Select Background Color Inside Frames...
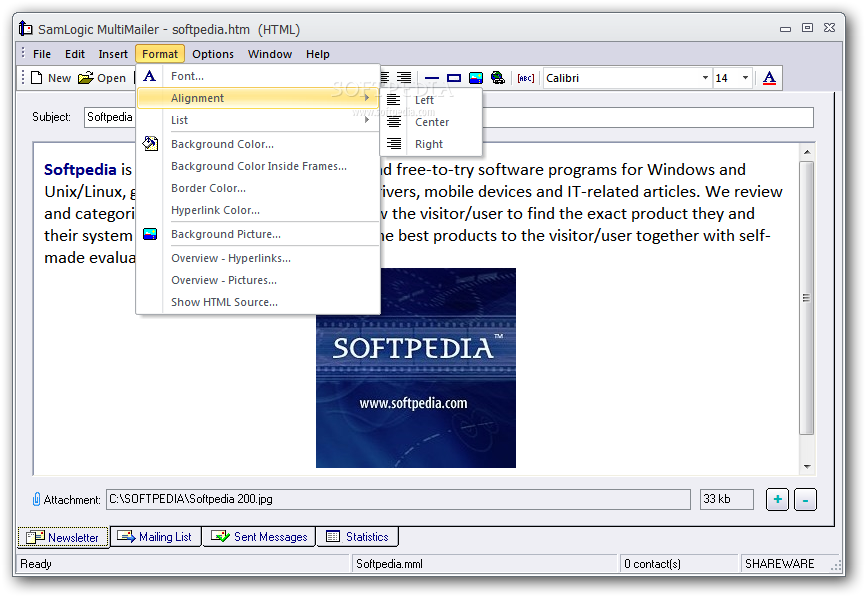Image resolution: width=866 pixels, height=597 pixels. click(258, 166)
